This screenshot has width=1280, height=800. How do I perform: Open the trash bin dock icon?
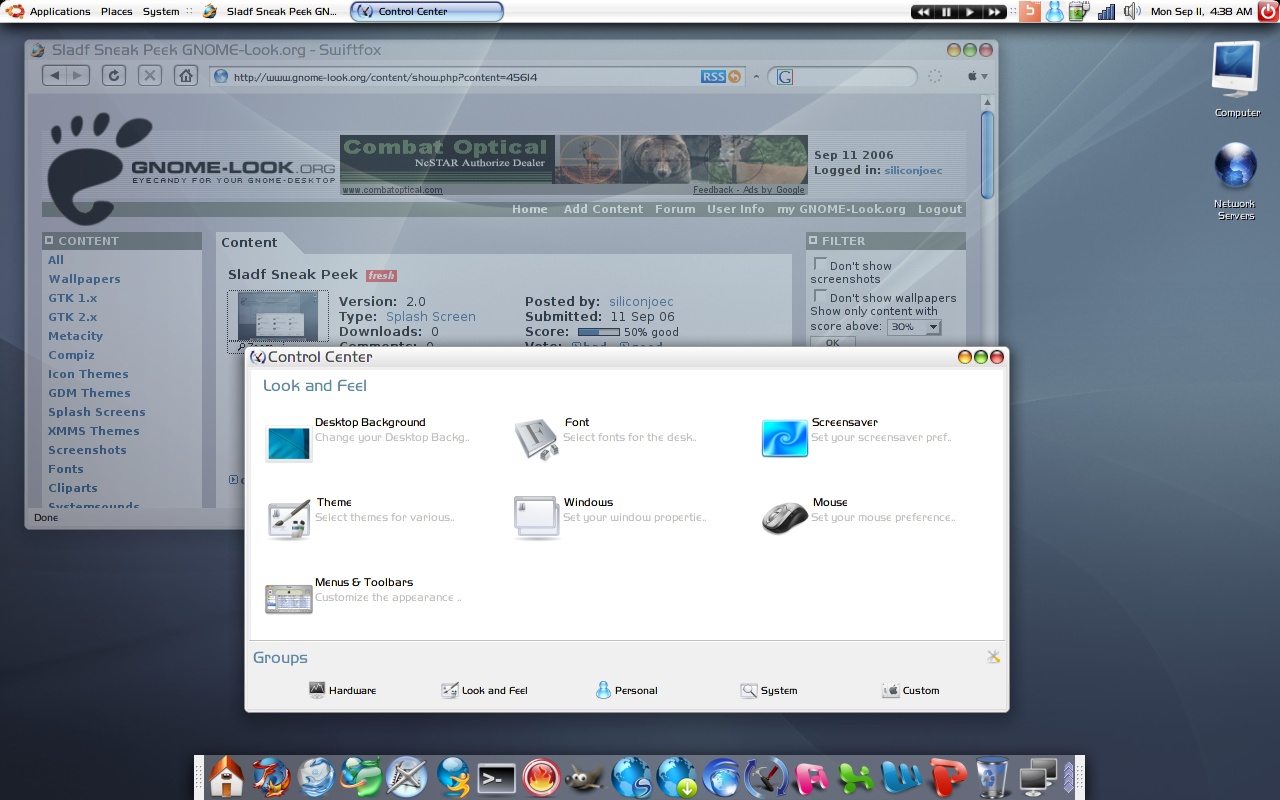point(993,778)
